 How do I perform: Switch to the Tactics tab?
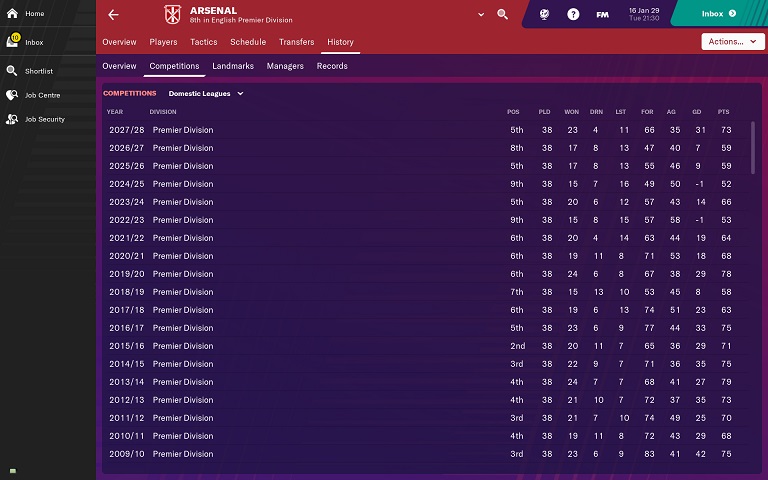tap(203, 42)
